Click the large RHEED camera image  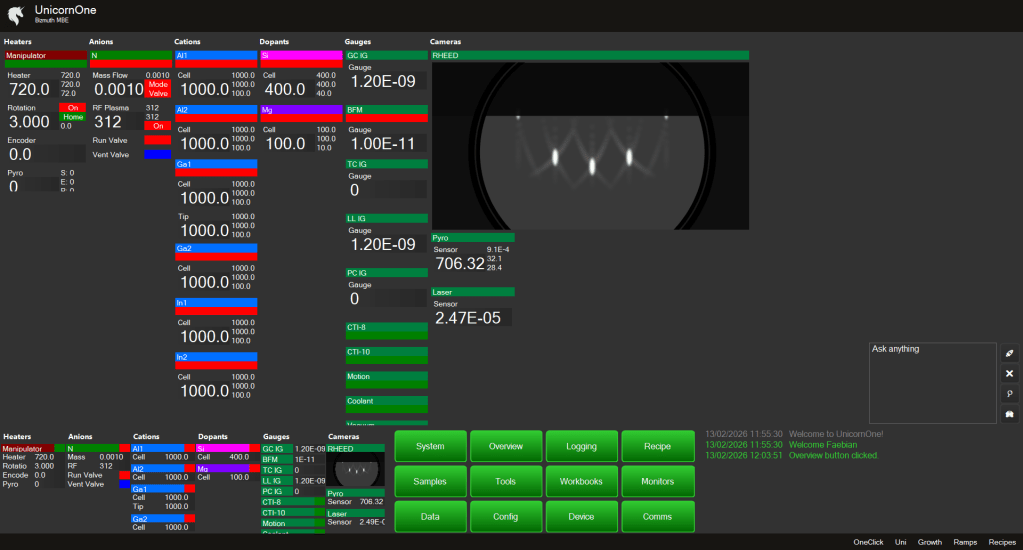[x=590, y=146]
